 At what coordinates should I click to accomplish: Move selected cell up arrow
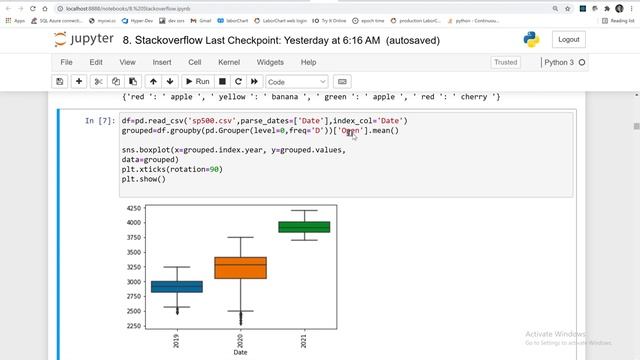tap(153, 82)
